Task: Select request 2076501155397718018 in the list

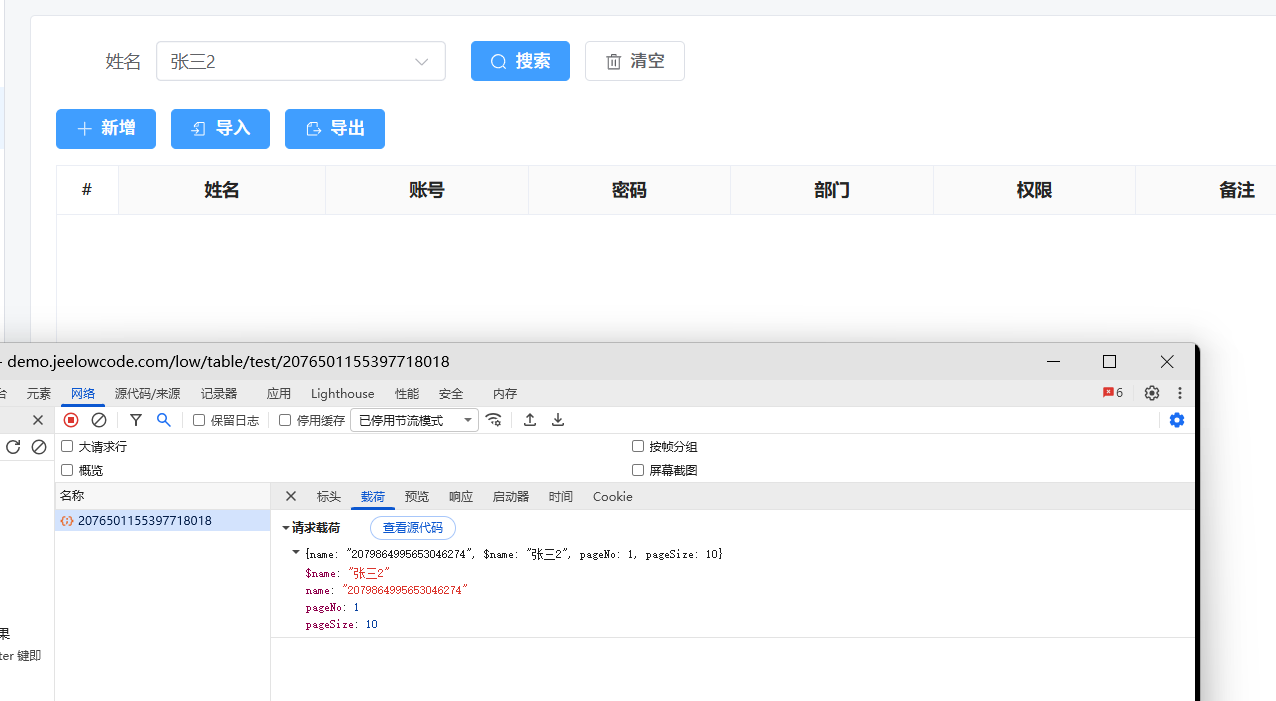Action: pyautogui.click(x=162, y=520)
